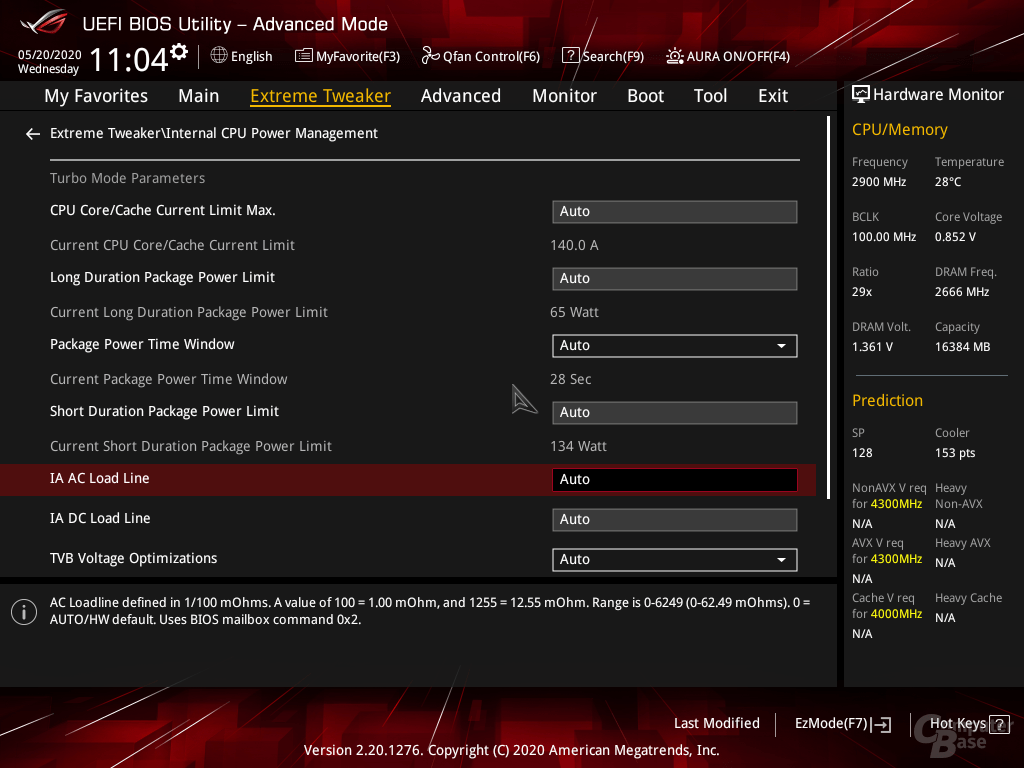Click the Turbo Mode Parameters heading
The height and width of the screenshot is (768, 1024).
(x=127, y=178)
